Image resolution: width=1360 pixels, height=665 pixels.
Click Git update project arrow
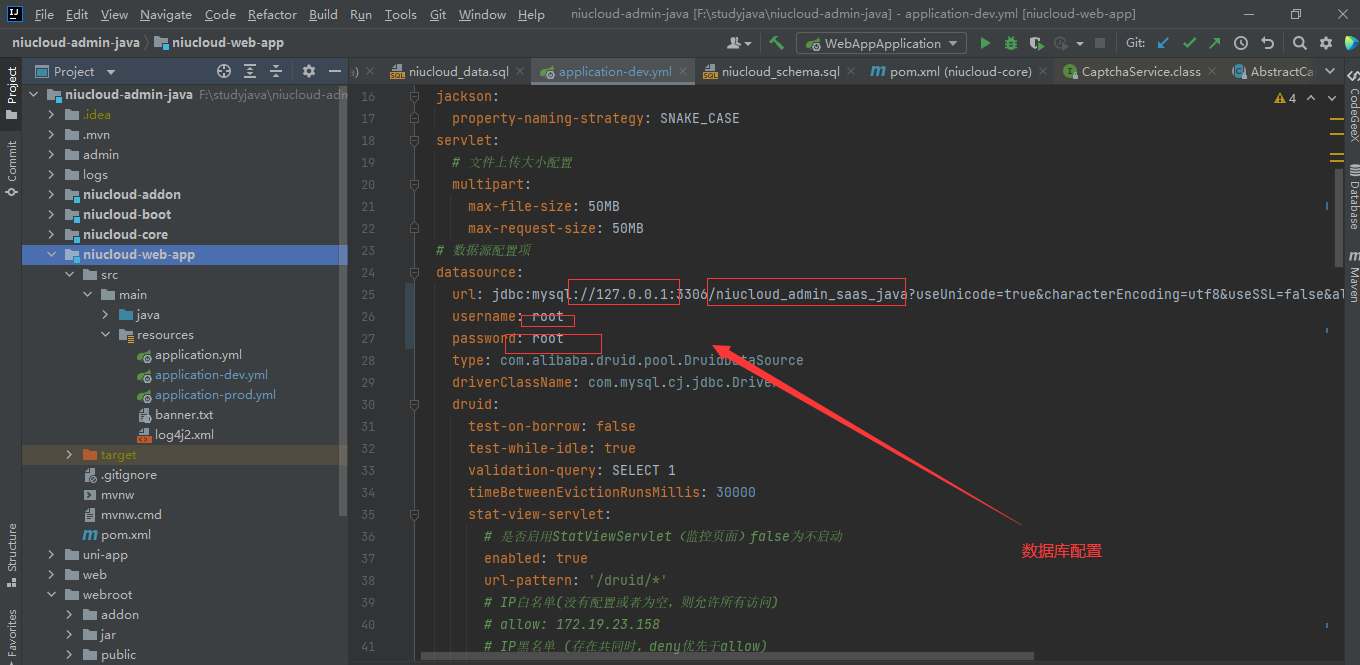pyautogui.click(x=1163, y=43)
